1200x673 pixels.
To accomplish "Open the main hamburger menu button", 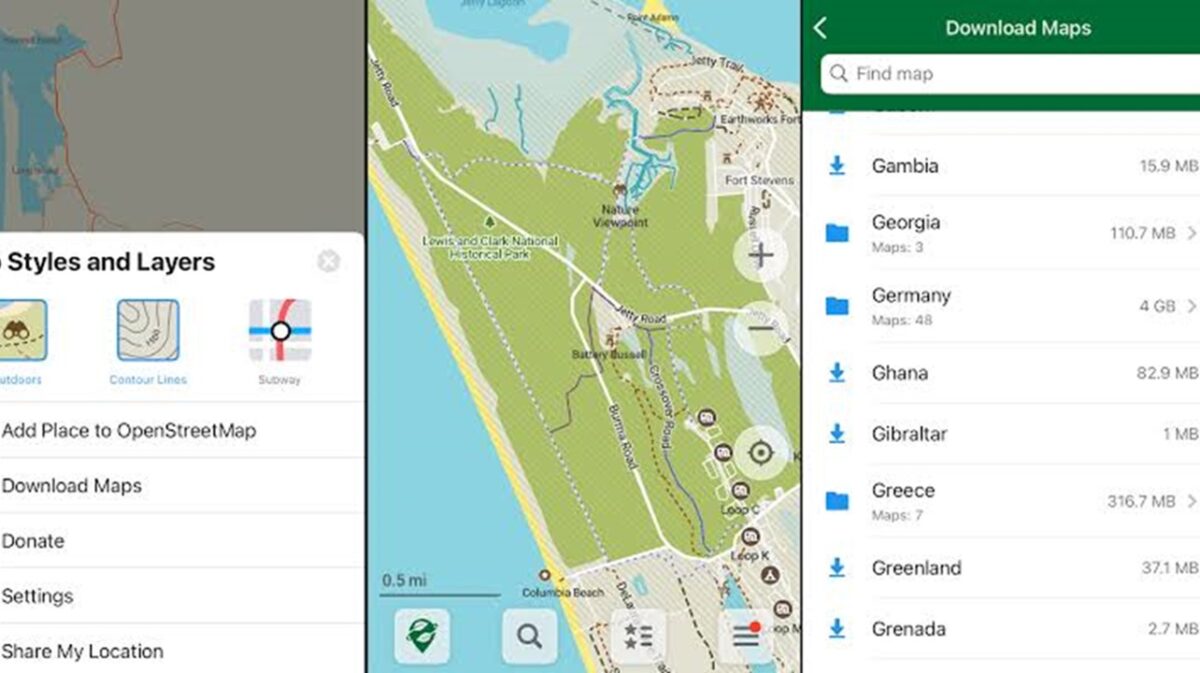I will pos(746,636).
